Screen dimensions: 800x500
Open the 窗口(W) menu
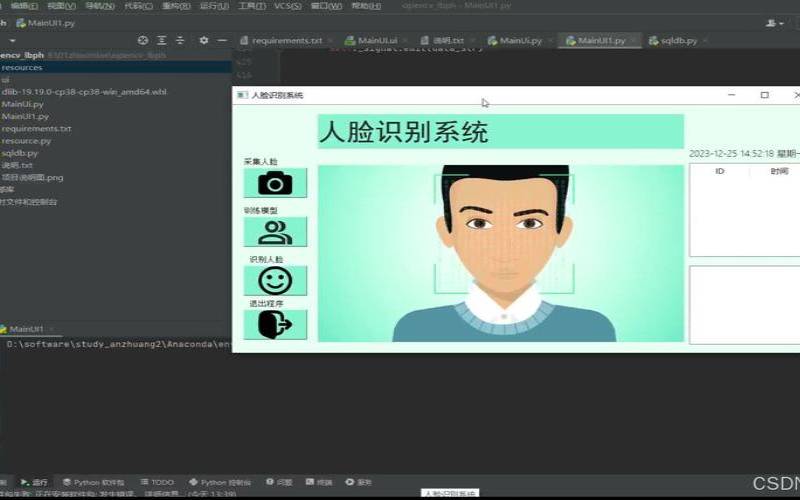[x=327, y=6]
